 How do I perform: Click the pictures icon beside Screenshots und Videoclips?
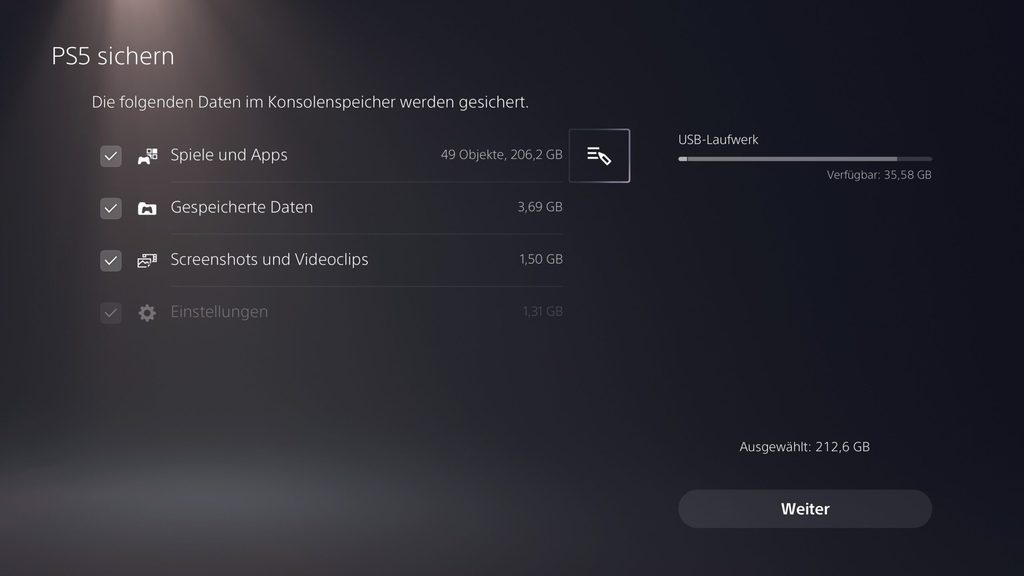[x=147, y=261]
